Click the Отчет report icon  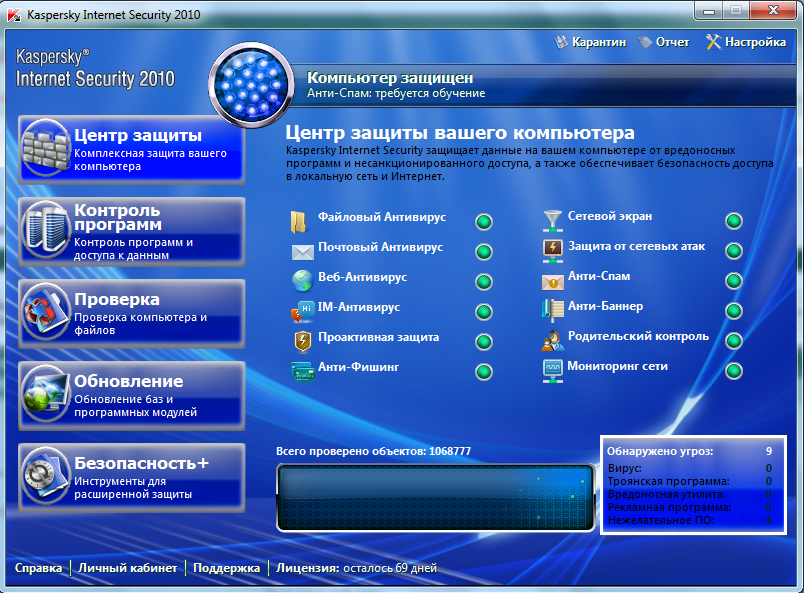[646, 42]
